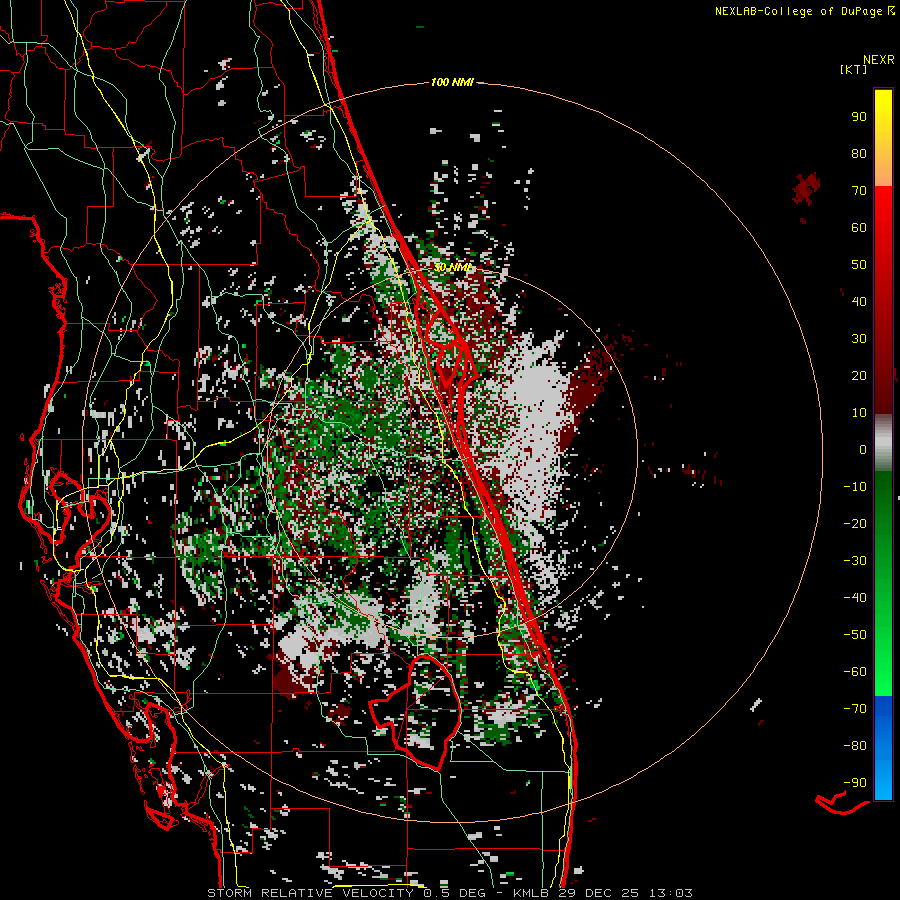
Task: Click the isolated dark red echo outside 100 NMI ring
Action: pos(806,188)
